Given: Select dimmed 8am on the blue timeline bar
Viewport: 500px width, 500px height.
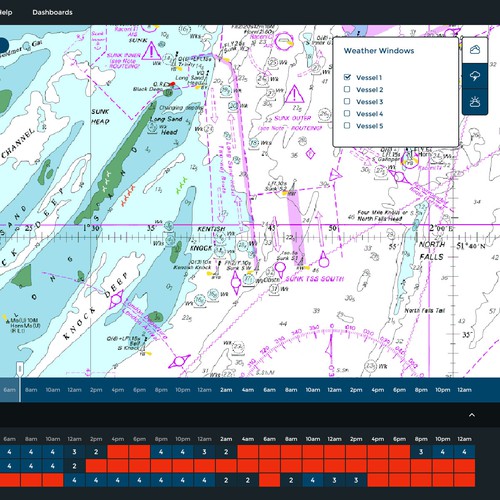Looking at the screenshot, I should 31,390.
